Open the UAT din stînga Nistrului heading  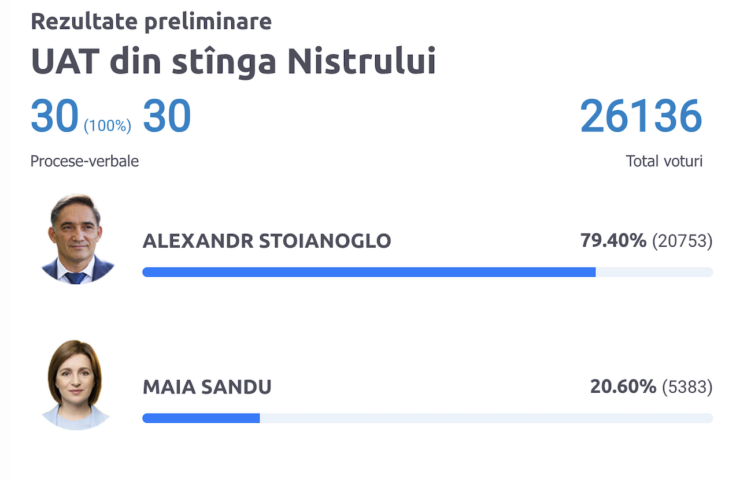pyautogui.click(x=233, y=62)
